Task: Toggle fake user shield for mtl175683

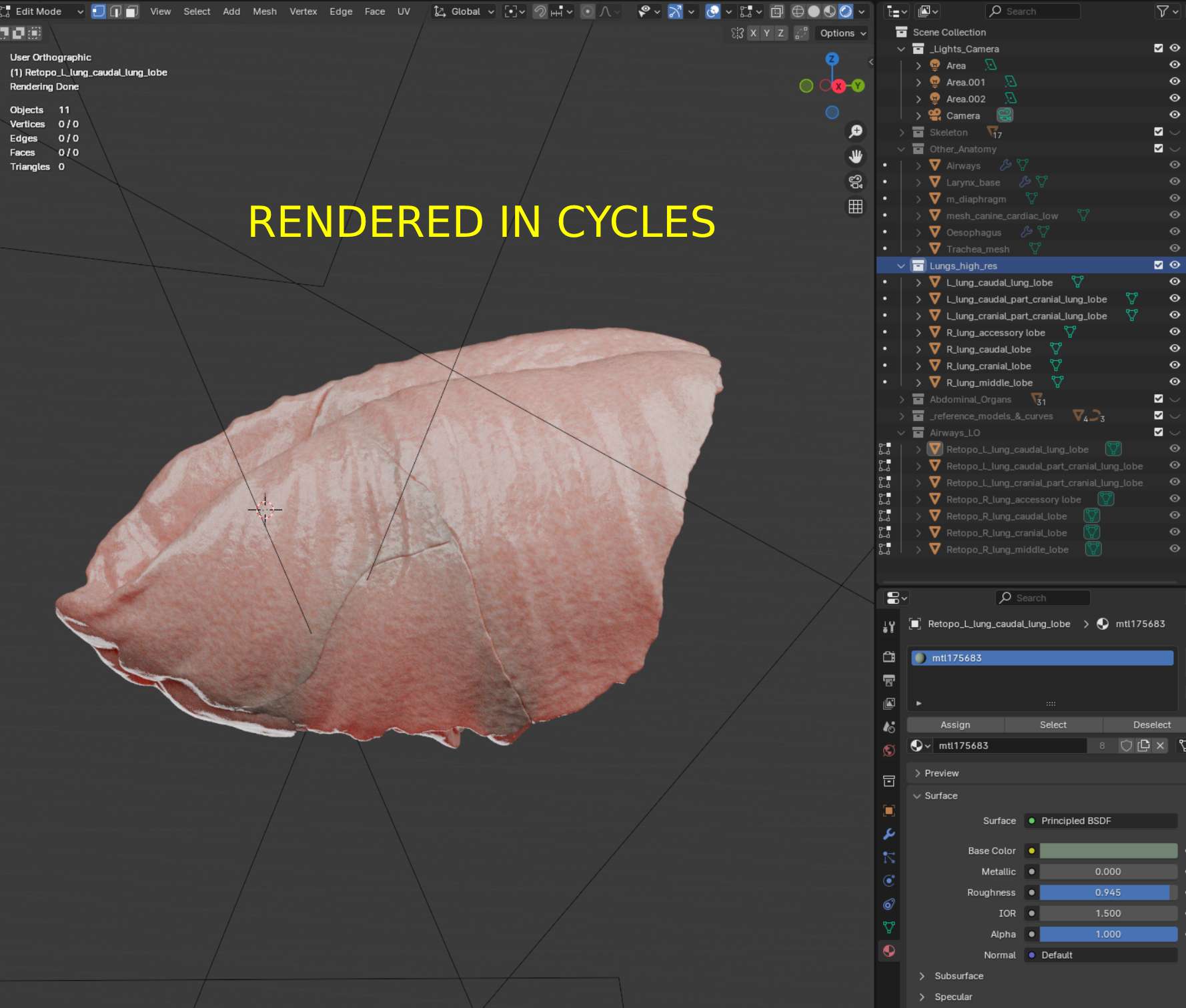Action: (1126, 746)
